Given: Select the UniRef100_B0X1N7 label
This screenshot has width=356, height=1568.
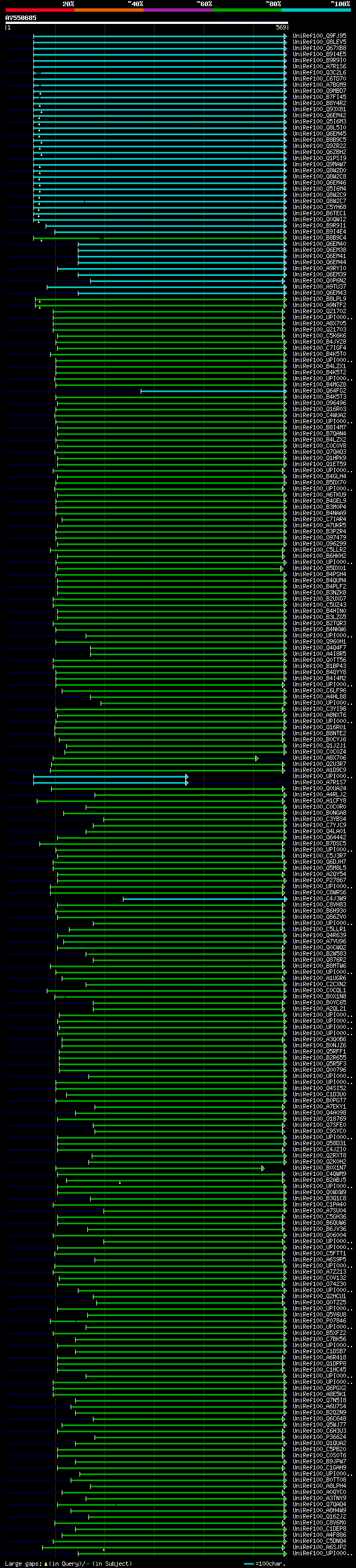Looking at the screenshot, I should pyautogui.click(x=319, y=1168).
